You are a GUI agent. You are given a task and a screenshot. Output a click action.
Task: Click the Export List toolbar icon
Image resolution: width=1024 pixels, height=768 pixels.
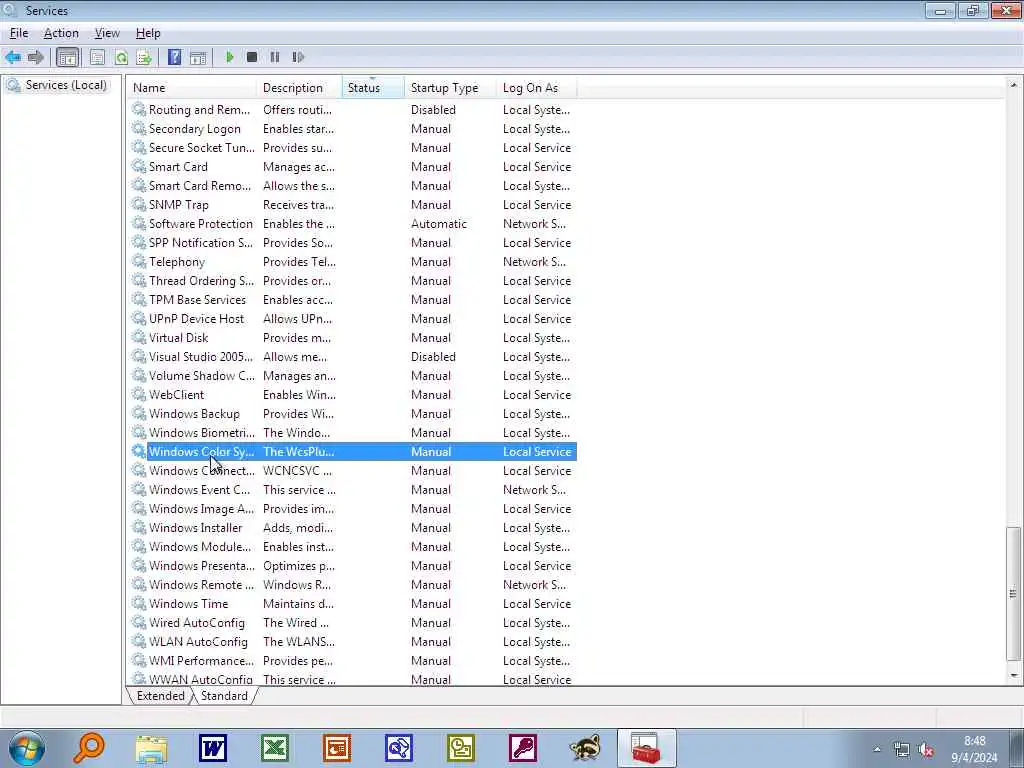pos(144,57)
